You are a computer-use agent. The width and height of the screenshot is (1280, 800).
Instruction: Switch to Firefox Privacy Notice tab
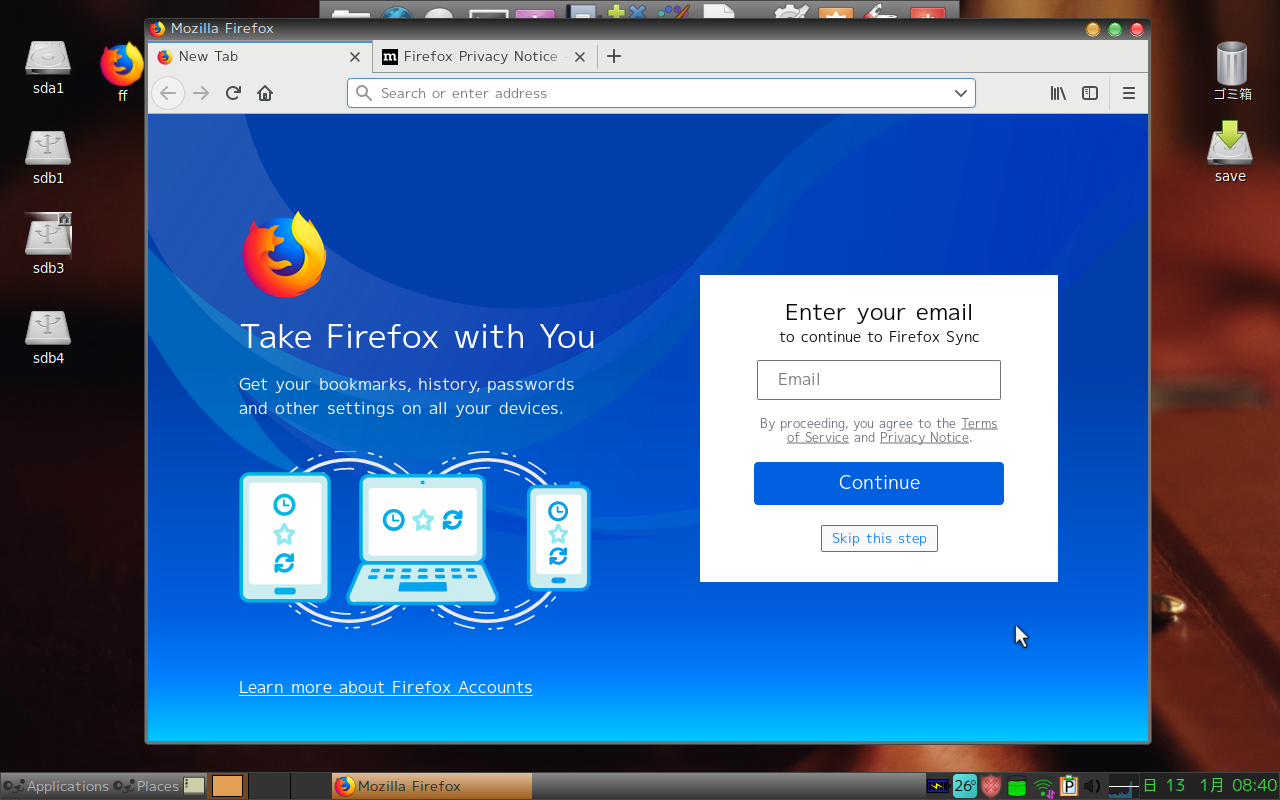(x=484, y=57)
